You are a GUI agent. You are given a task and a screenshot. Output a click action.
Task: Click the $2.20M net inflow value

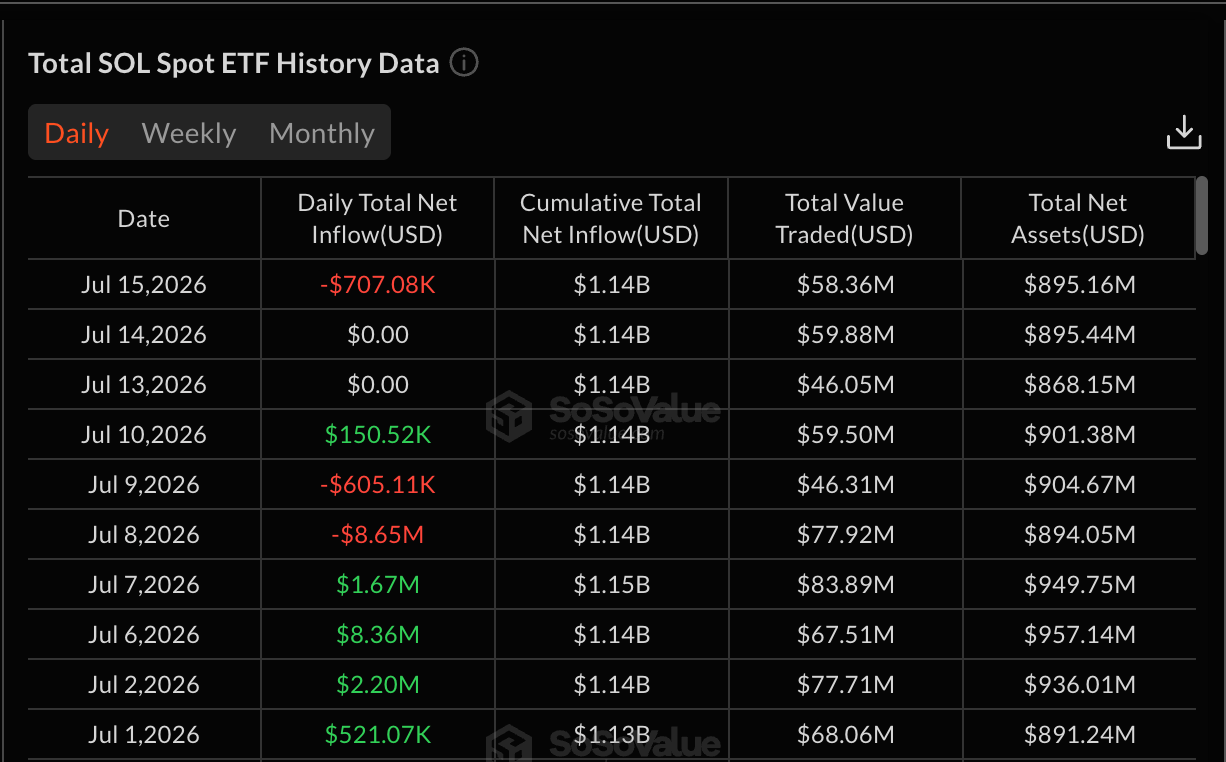[x=378, y=685]
